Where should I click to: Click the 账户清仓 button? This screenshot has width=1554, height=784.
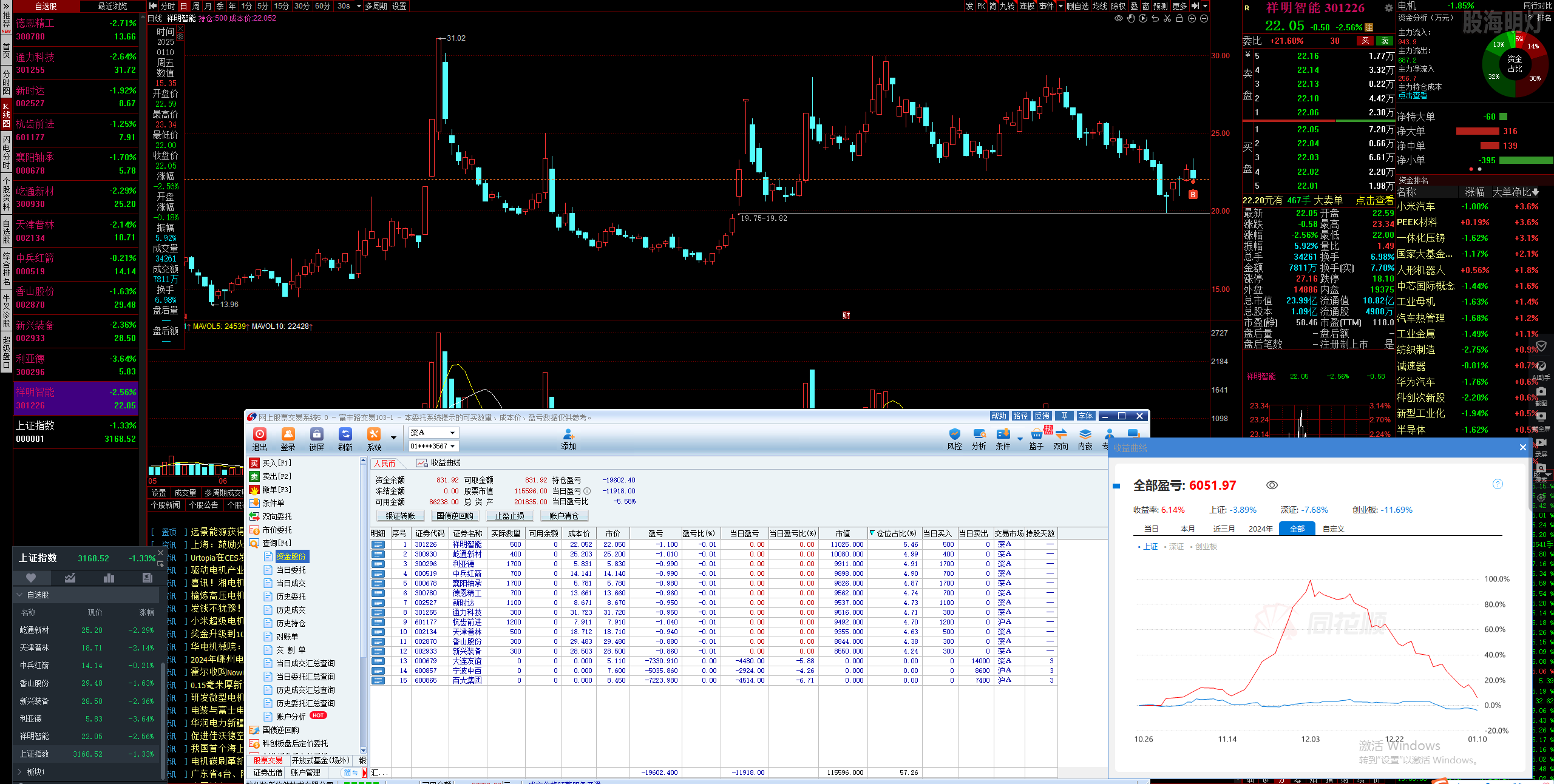(564, 516)
